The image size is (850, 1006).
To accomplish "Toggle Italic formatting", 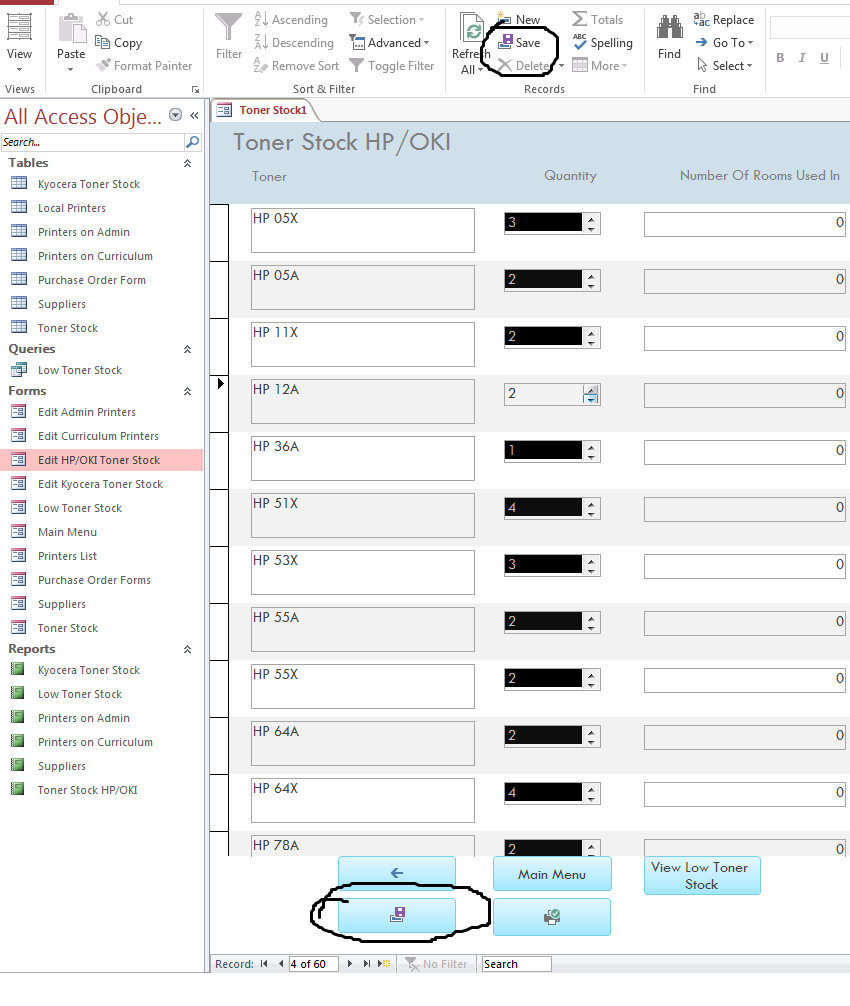I will click(x=802, y=58).
